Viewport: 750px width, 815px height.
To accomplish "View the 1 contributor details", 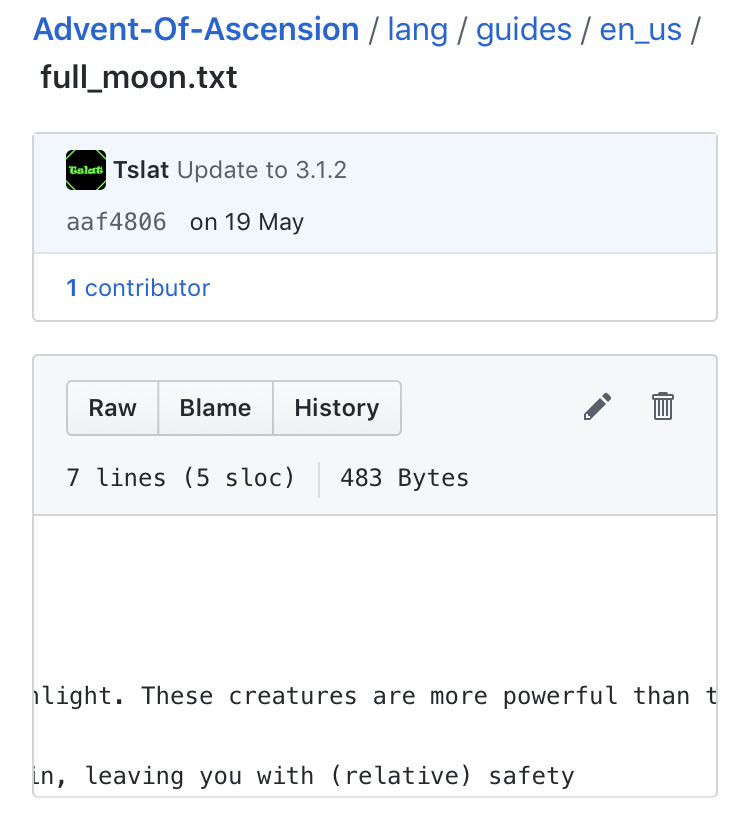I will tap(139, 288).
